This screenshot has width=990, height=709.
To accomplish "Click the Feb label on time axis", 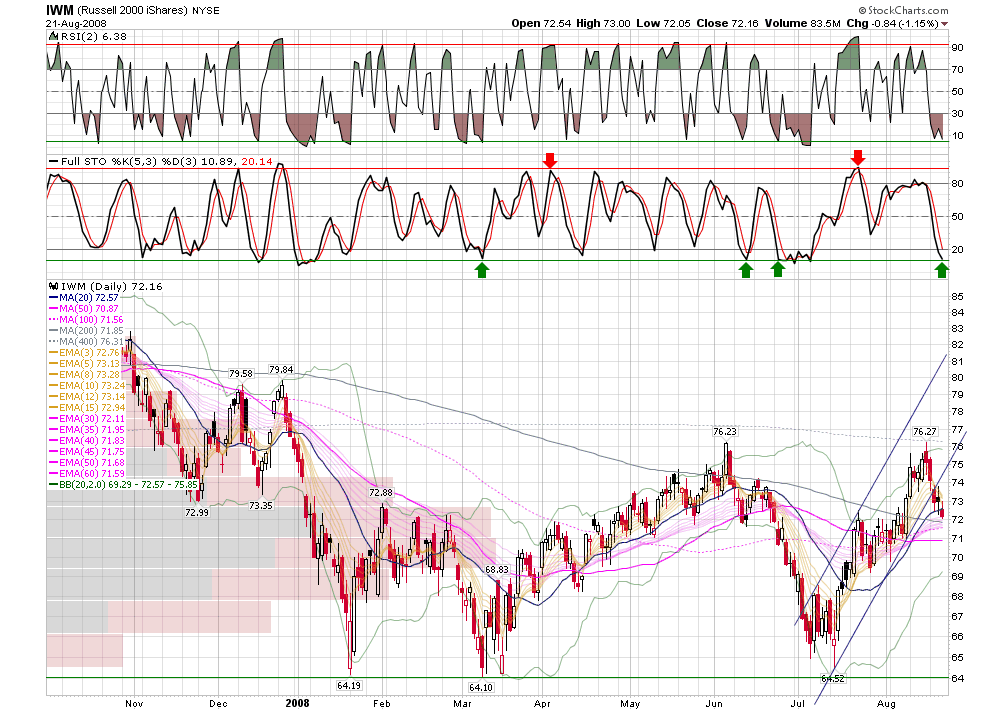I will [x=382, y=703].
